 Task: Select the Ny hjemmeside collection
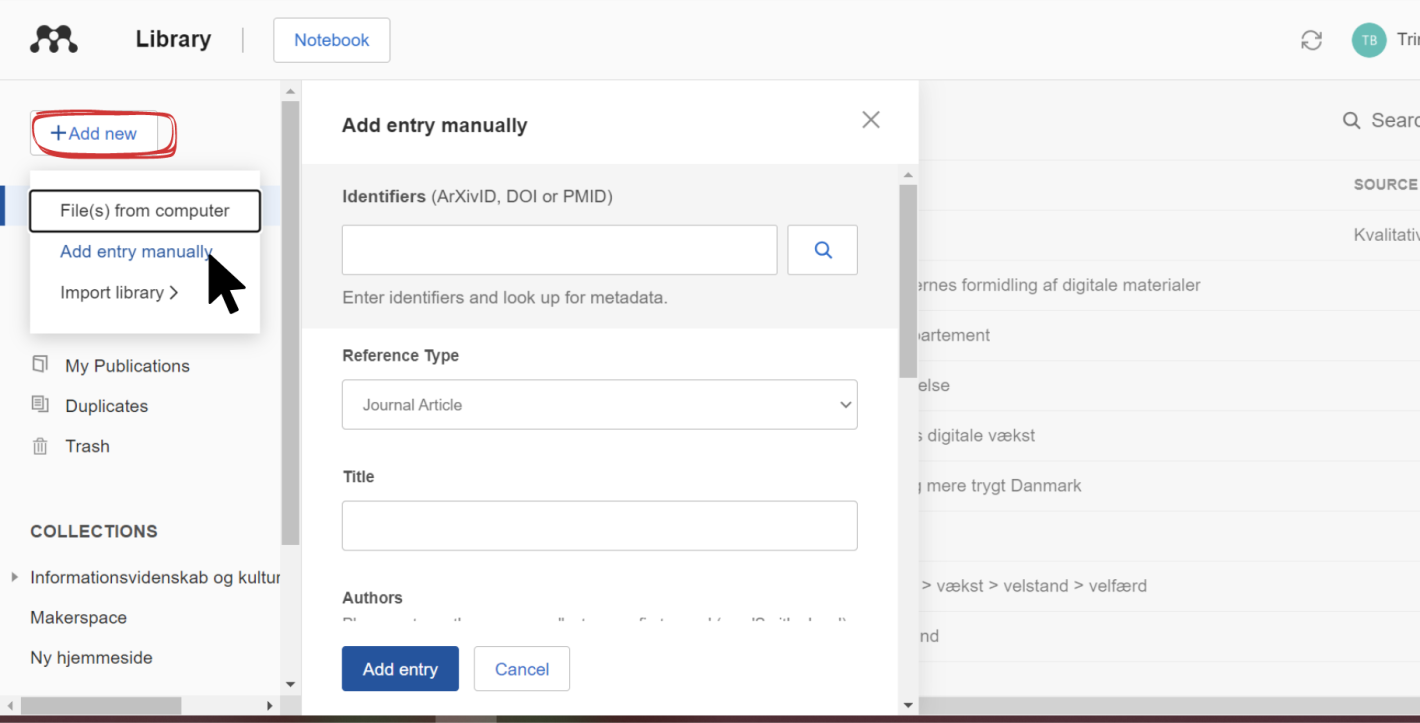[x=91, y=658]
